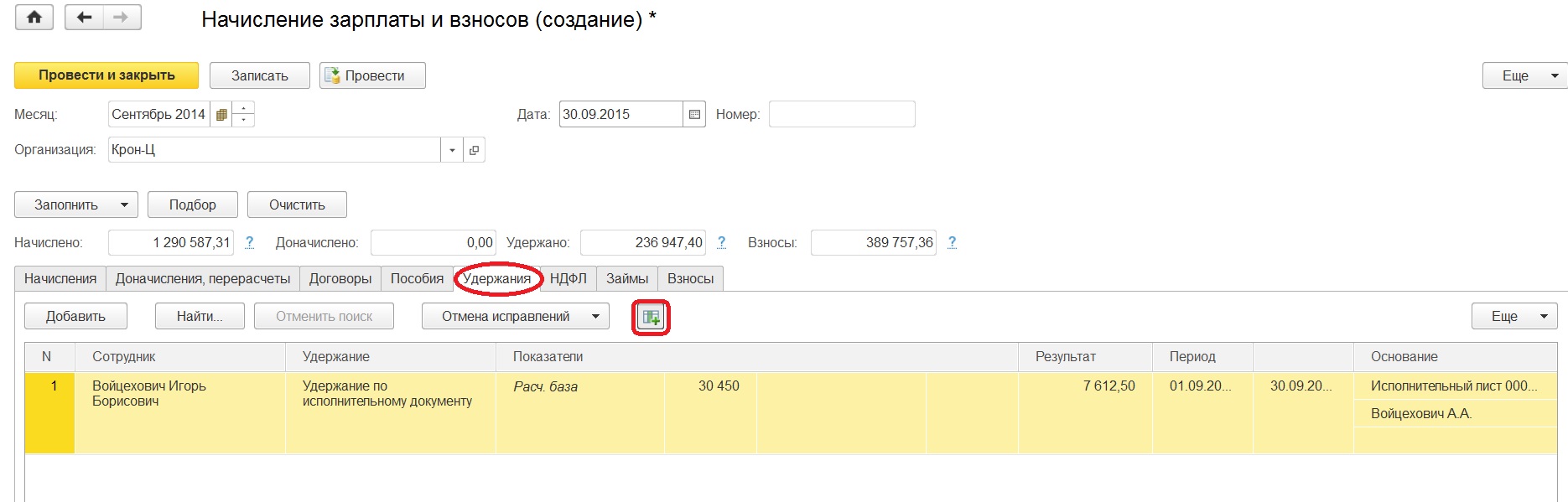Click Провести и закрыть button
Screen dimensions: 1568x502
106,75
